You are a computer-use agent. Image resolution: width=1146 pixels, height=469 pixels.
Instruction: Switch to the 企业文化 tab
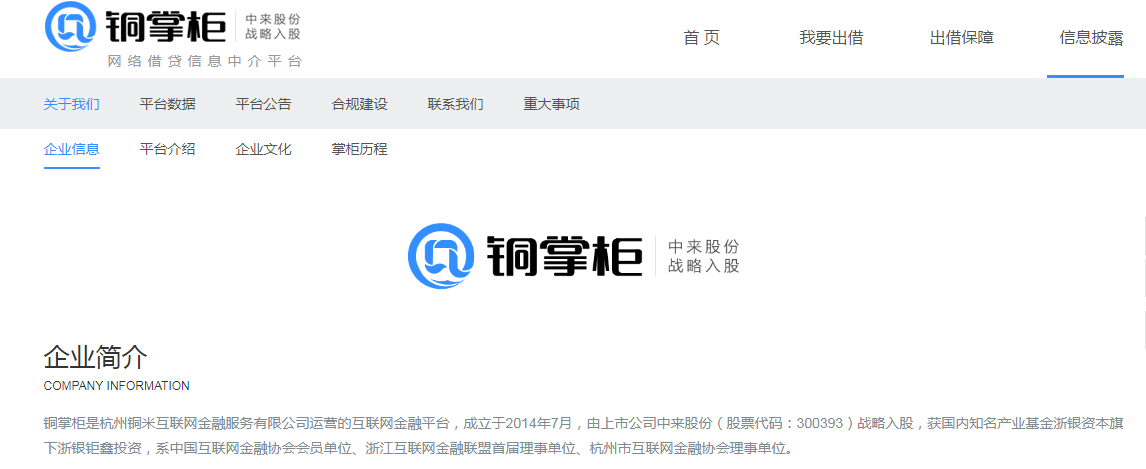(x=263, y=149)
